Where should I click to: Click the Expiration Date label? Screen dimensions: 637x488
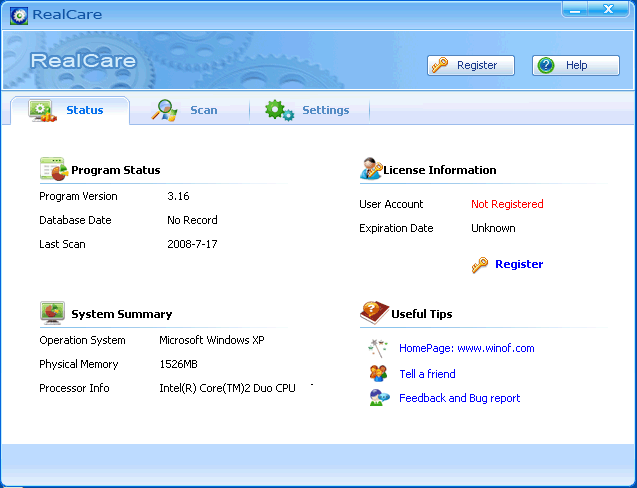(x=396, y=228)
